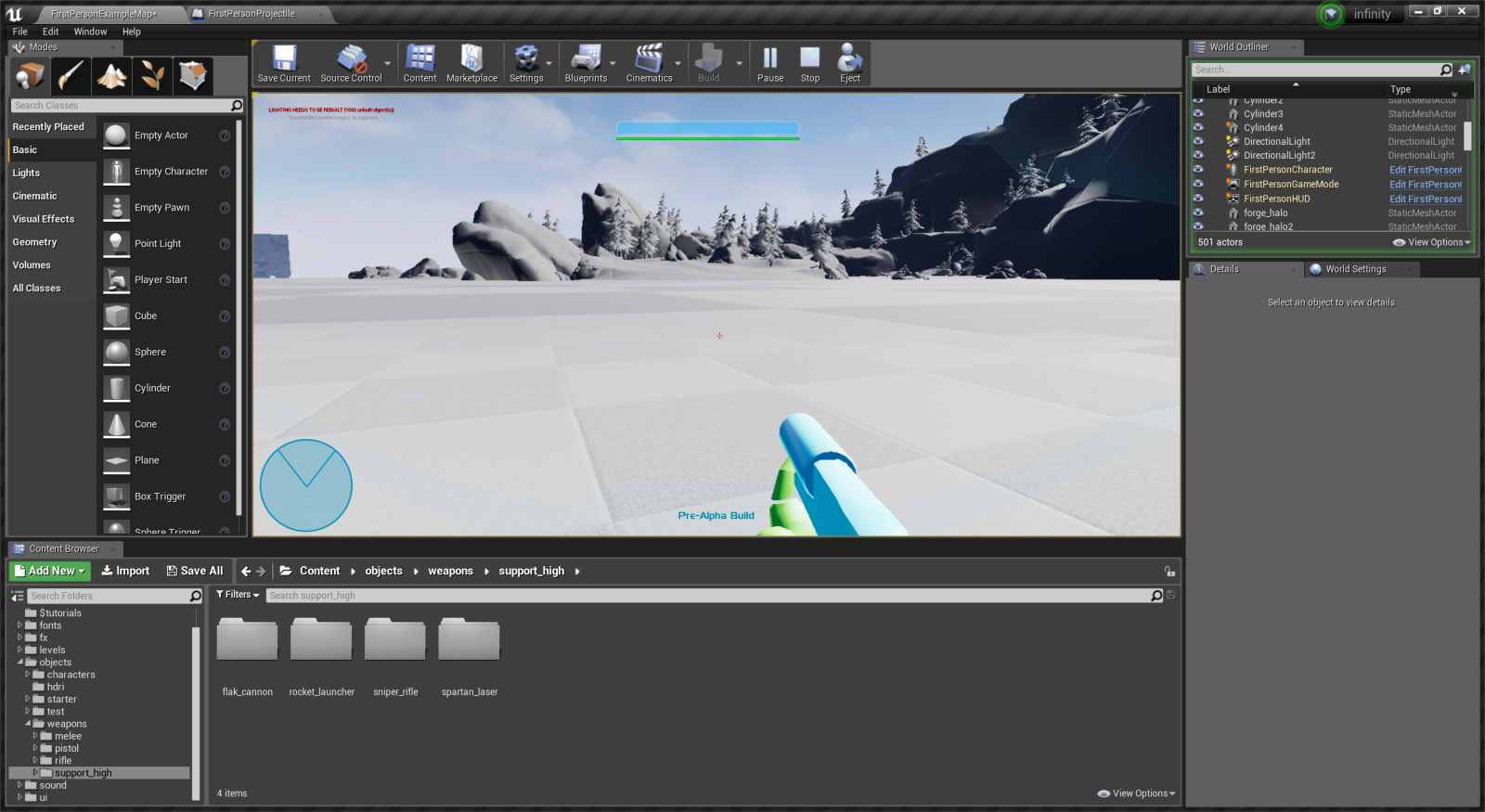This screenshot has height=812, width=1485.
Task: Click Edit FirstPersonHUD blueprint link
Action: tap(1426, 199)
